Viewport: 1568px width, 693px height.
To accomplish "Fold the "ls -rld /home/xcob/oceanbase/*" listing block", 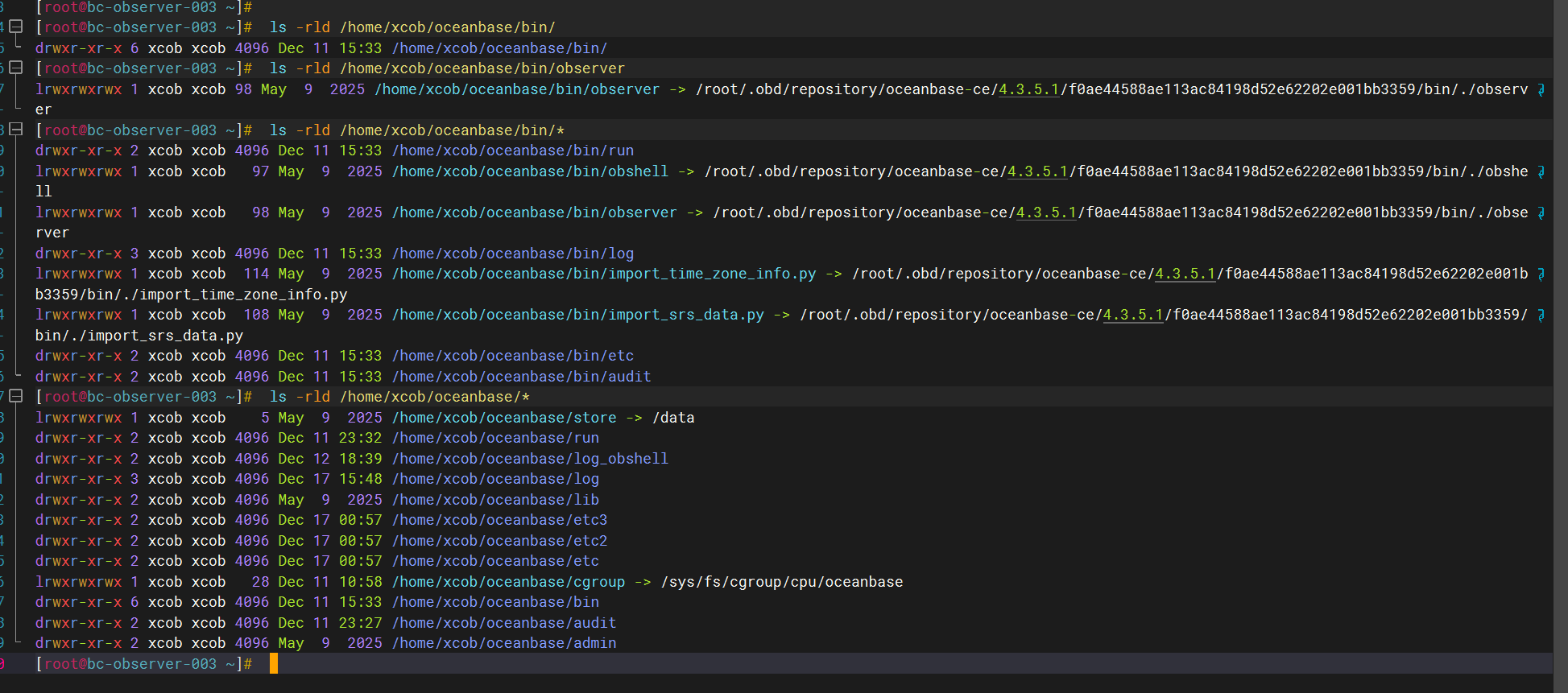I will click(x=15, y=397).
